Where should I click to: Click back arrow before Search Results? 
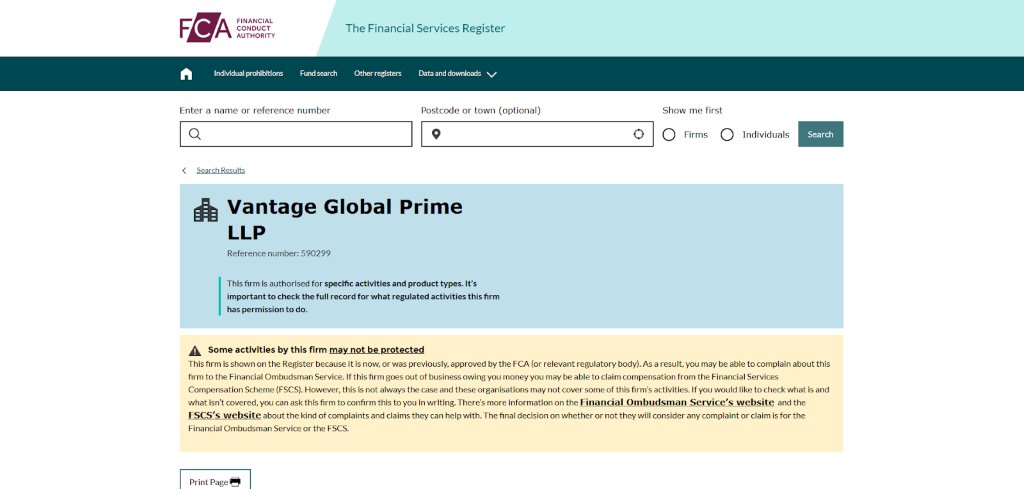[184, 170]
